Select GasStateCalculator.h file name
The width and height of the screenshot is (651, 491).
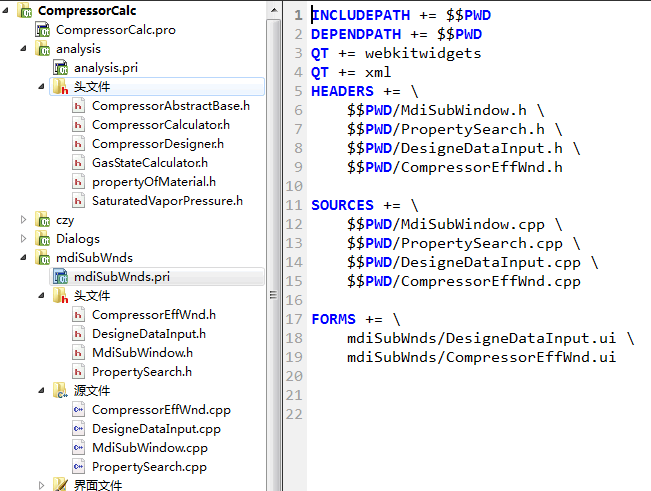(x=150, y=163)
